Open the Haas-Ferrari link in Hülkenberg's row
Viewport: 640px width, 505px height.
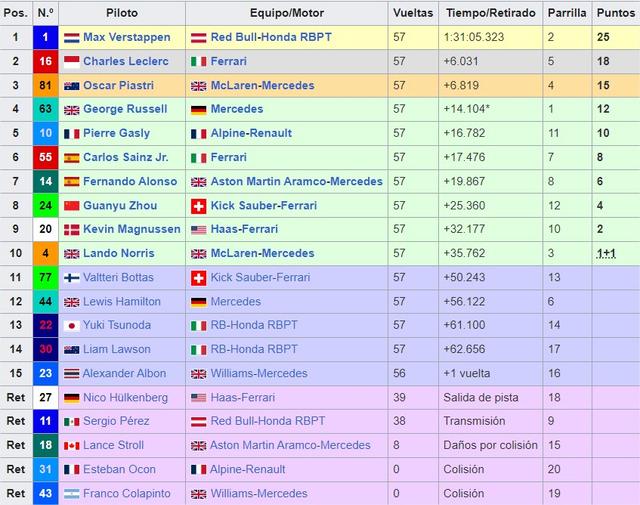coord(243,398)
